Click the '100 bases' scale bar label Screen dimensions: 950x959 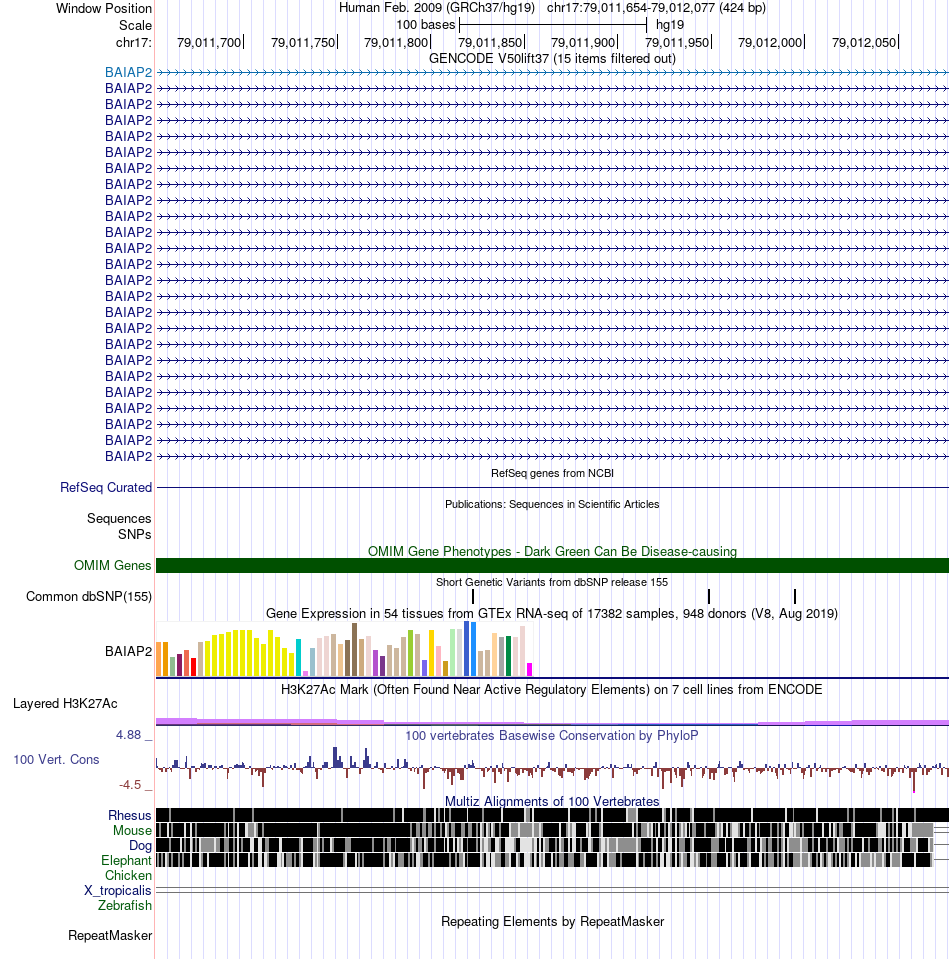pos(426,24)
